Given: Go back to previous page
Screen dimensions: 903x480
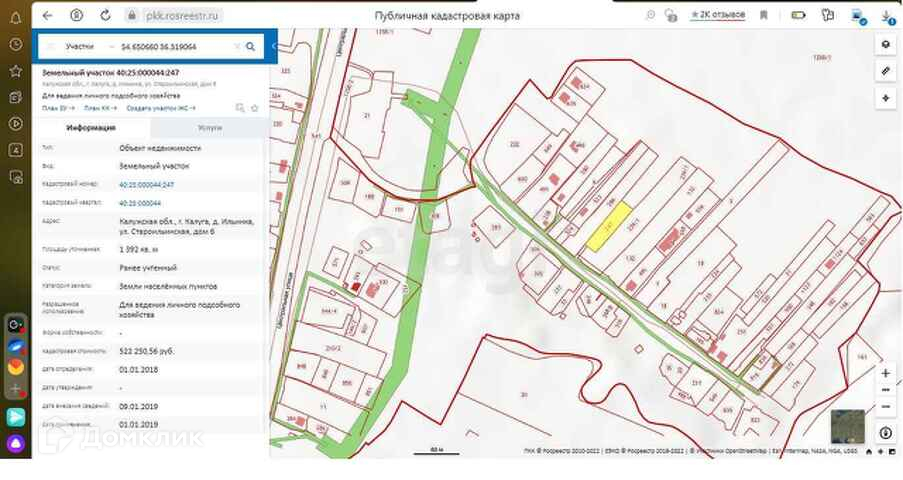Looking at the screenshot, I should click(x=47, y=16).
